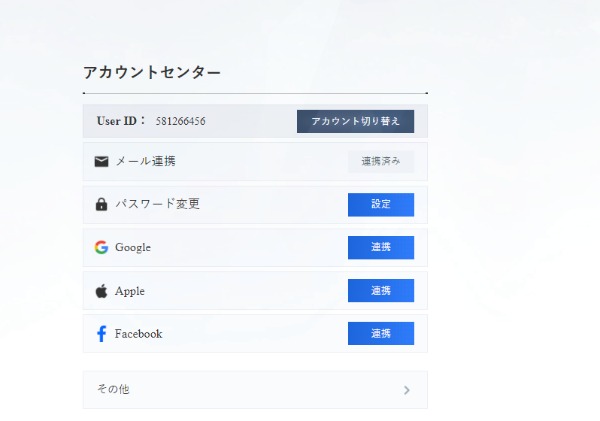Click the Facebook text label
Screen dimensions: 600x421
pyautogui.click(x=138, y=334)
